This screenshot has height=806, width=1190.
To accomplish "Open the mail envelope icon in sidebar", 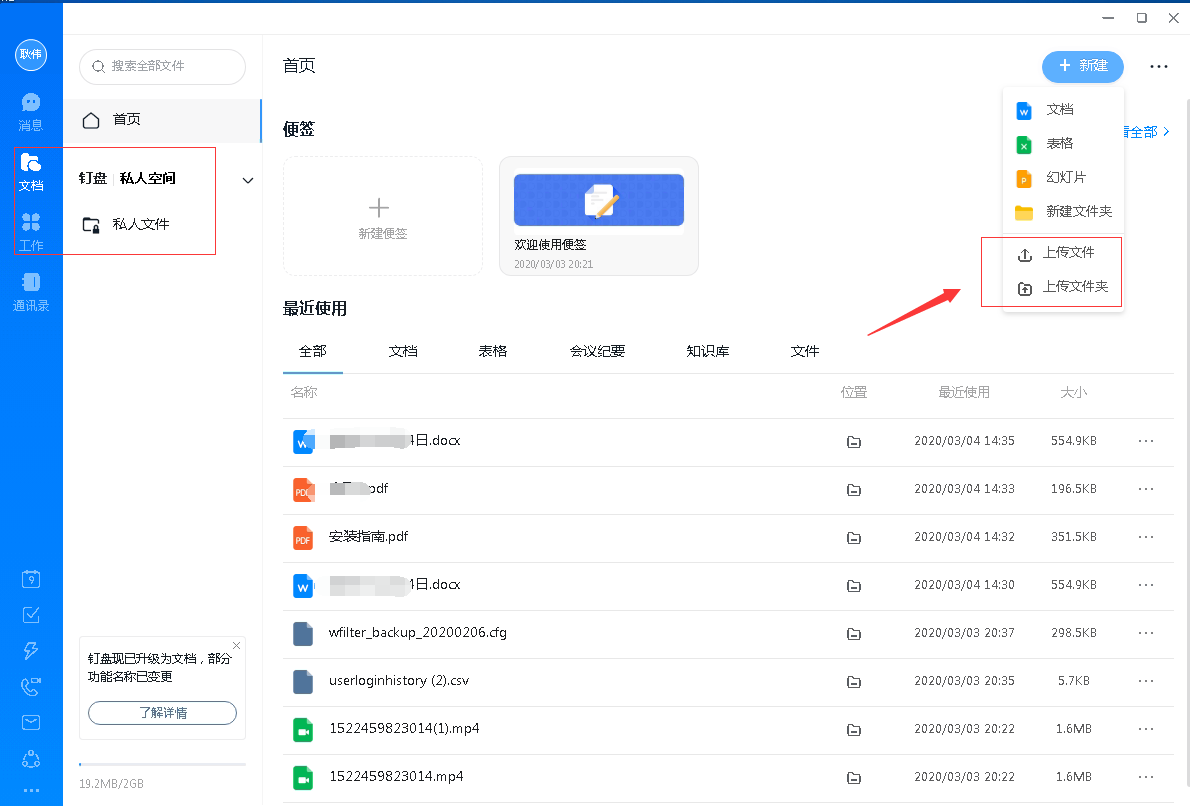I will [31, 723].
